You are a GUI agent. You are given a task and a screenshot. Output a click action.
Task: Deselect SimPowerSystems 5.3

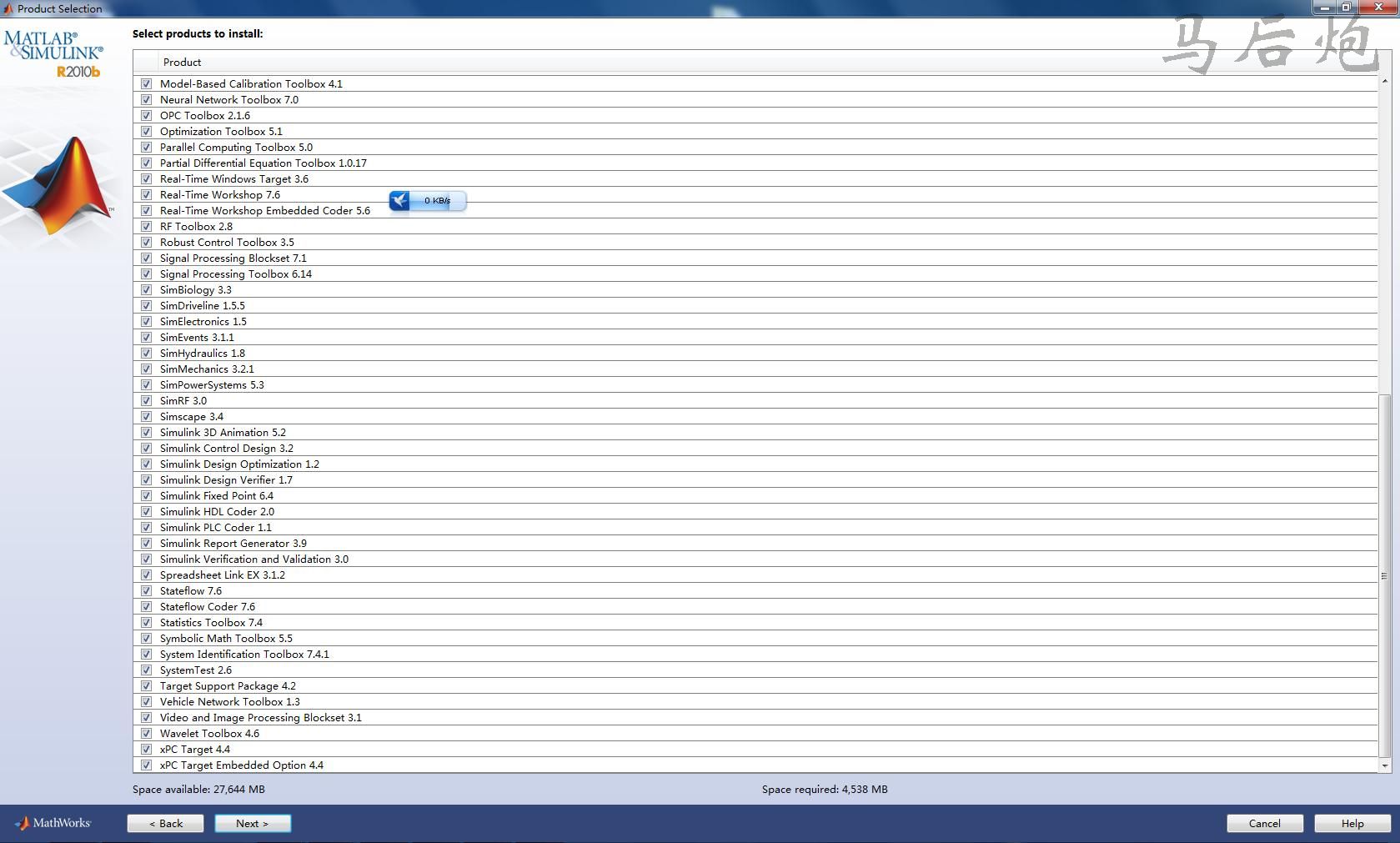pos(146,384)
